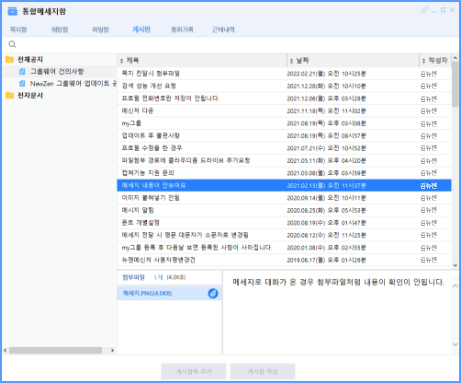The height and width of the screenshot is (383, 461).
Task: Click the left arrow of the horizontal scrollbar
Action: coord(5,350)
